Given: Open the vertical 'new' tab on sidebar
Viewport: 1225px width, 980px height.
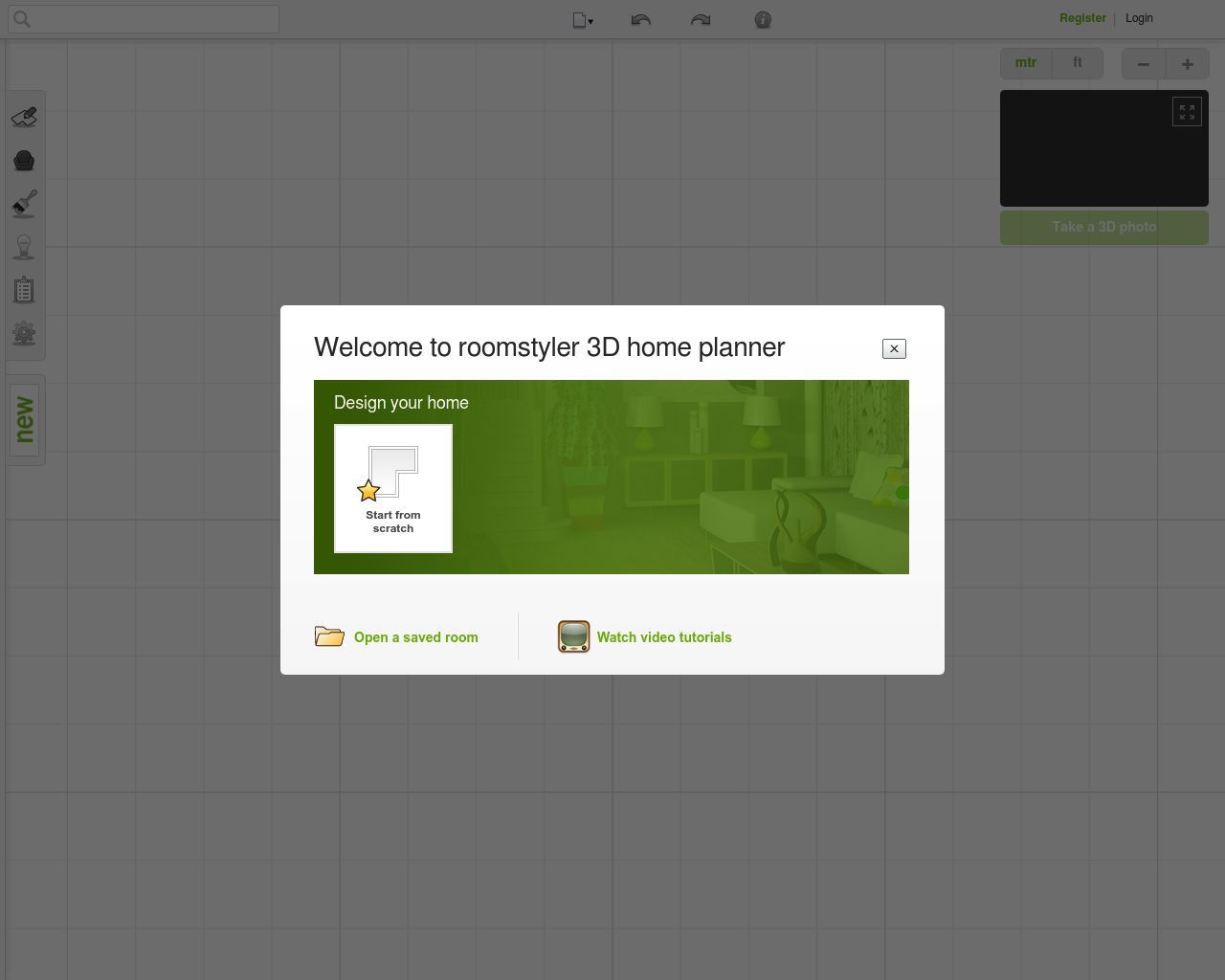Looking at the screenshot, I should coord(25,420).
